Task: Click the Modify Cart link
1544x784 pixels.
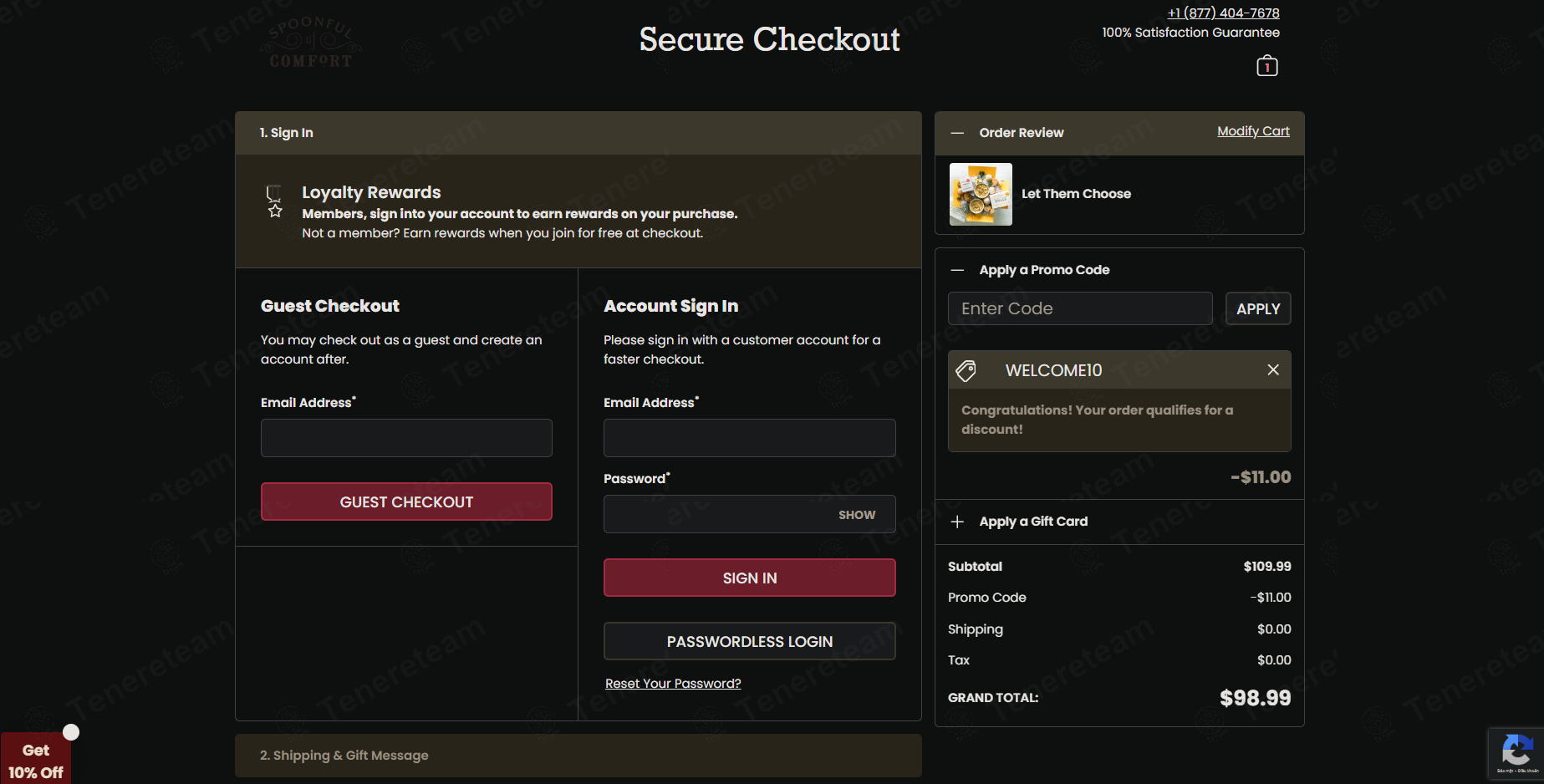Action: (x=1252, y=131)
